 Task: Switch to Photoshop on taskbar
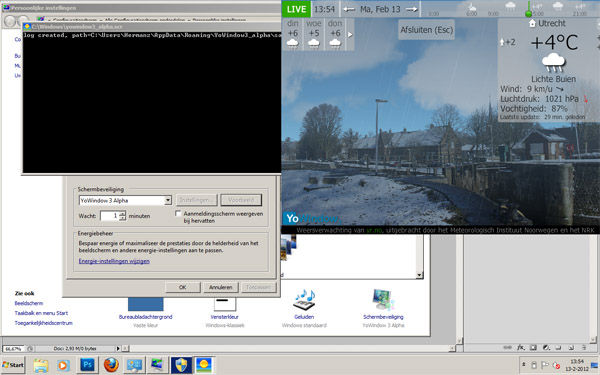click(87, 365)
